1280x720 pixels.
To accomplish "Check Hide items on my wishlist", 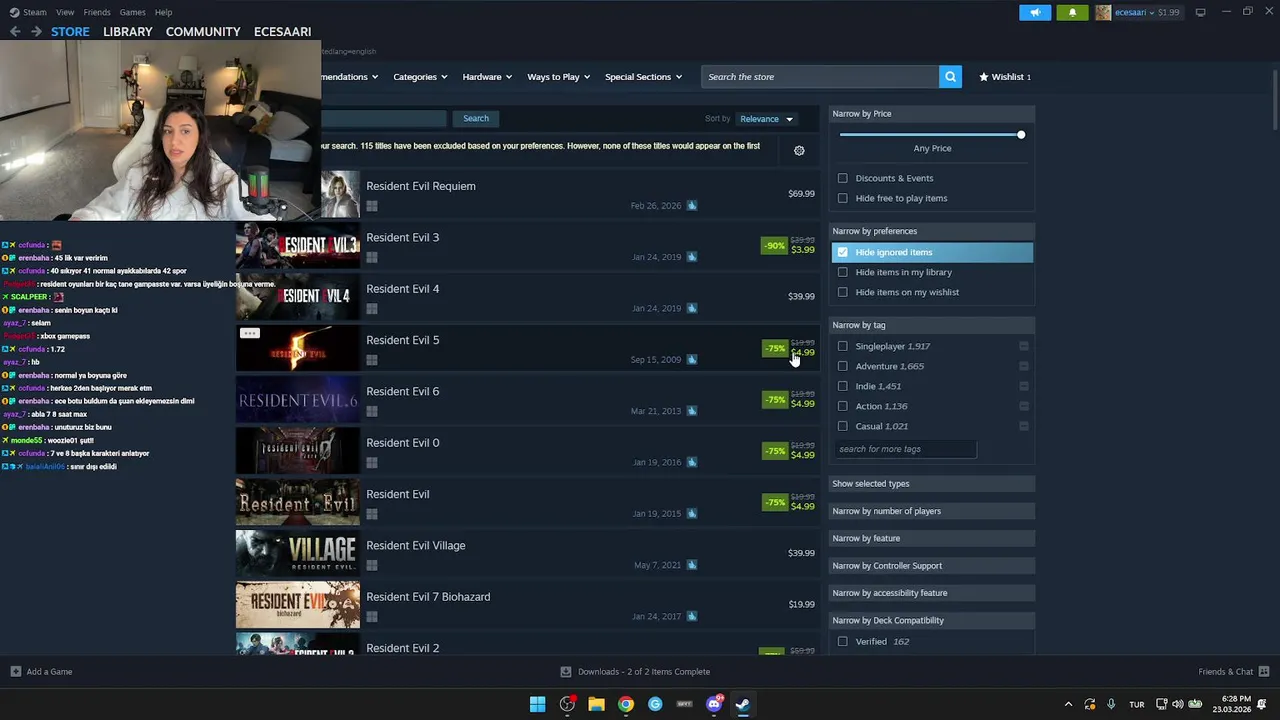I will pyautogui.click(x=843, y=292).
